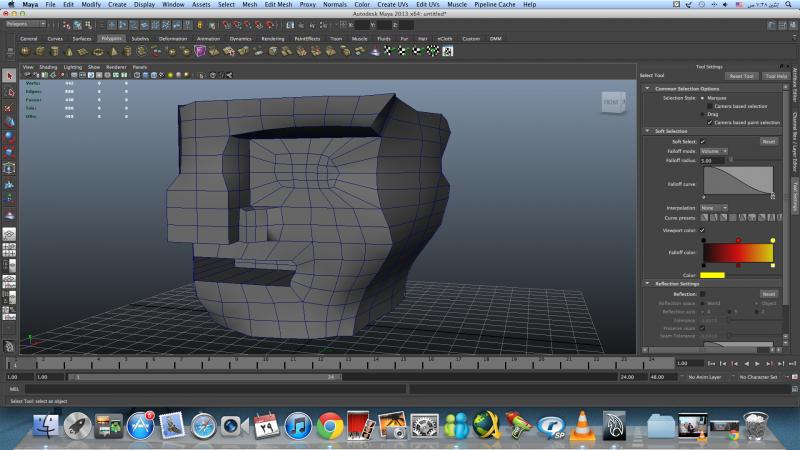800x450 pixels.
Task: Click the view cube in viewport corner
Action: 612,102
